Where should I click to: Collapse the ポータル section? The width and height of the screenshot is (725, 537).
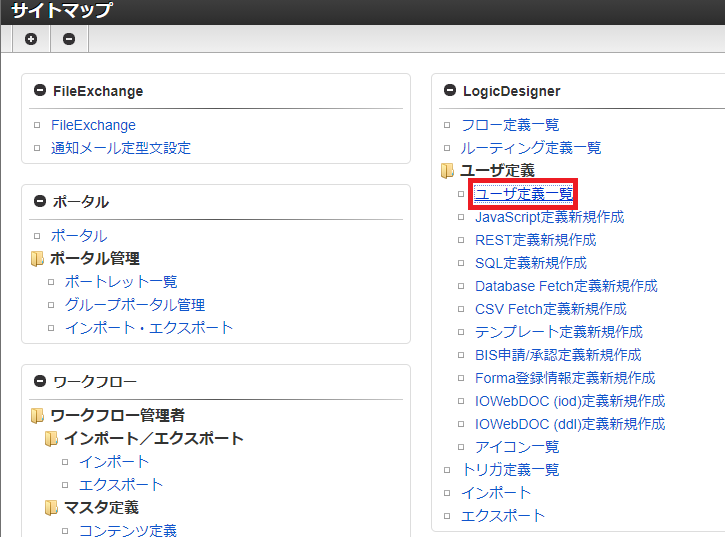tap(40, 201)
